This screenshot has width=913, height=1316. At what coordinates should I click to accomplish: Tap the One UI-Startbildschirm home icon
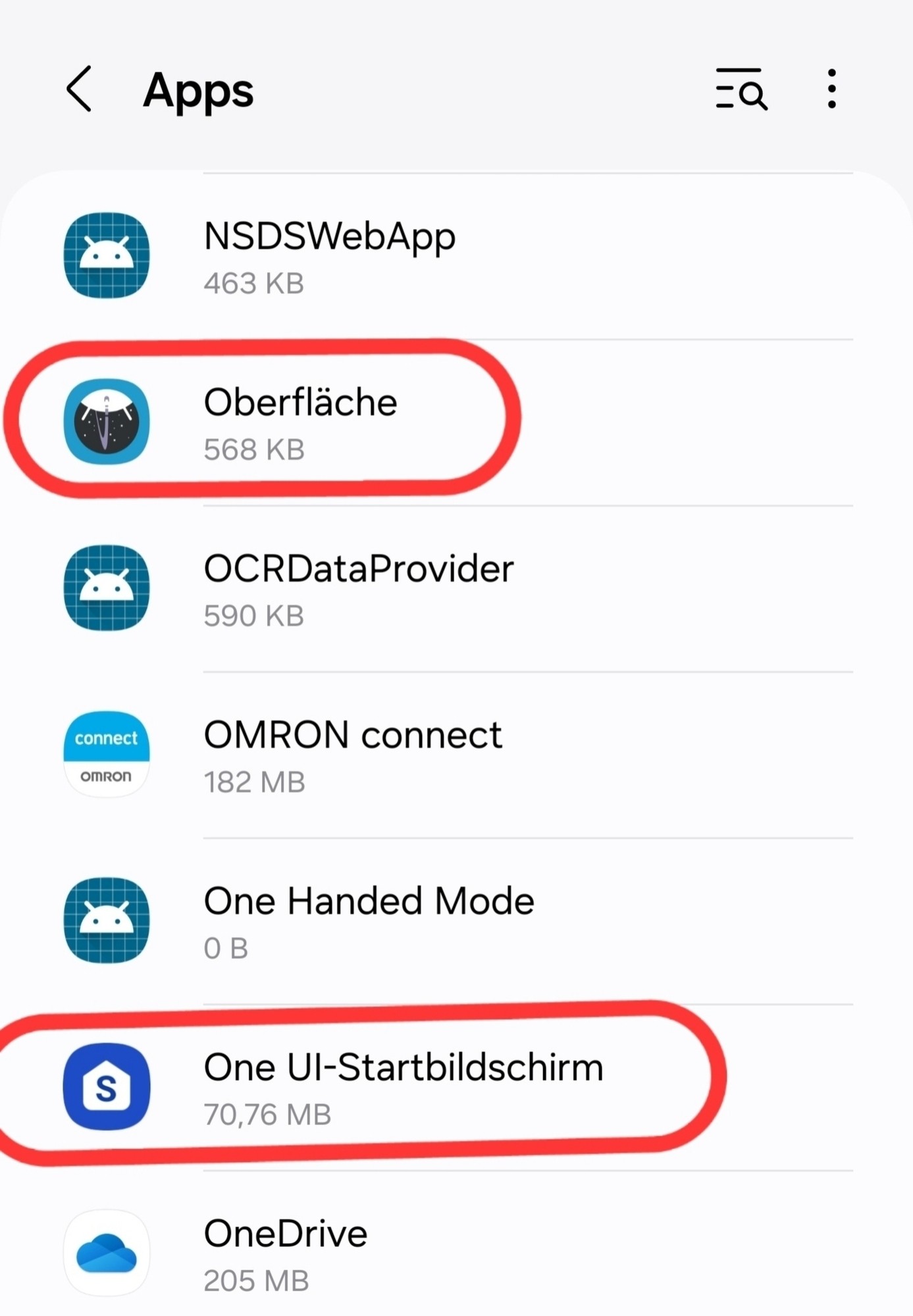click(107, 1086)
